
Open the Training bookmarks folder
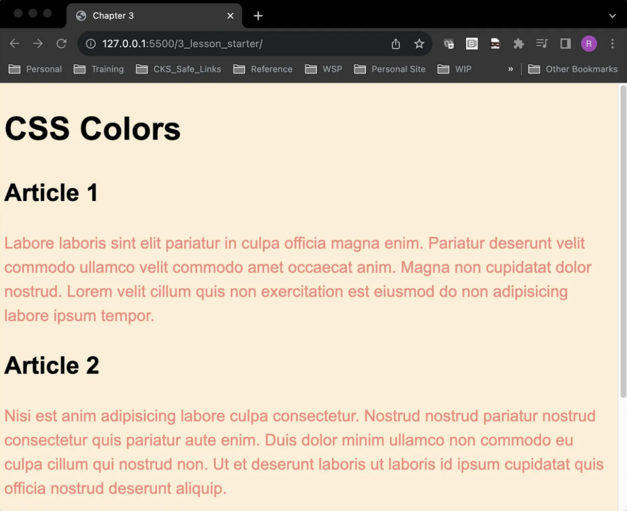[99, 69]
